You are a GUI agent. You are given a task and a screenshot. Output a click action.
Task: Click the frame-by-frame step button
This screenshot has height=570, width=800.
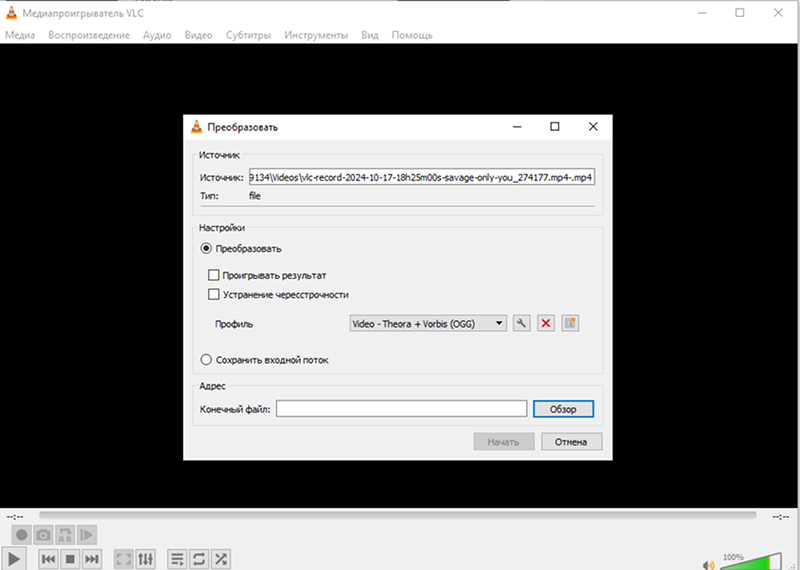coord(87,535)
